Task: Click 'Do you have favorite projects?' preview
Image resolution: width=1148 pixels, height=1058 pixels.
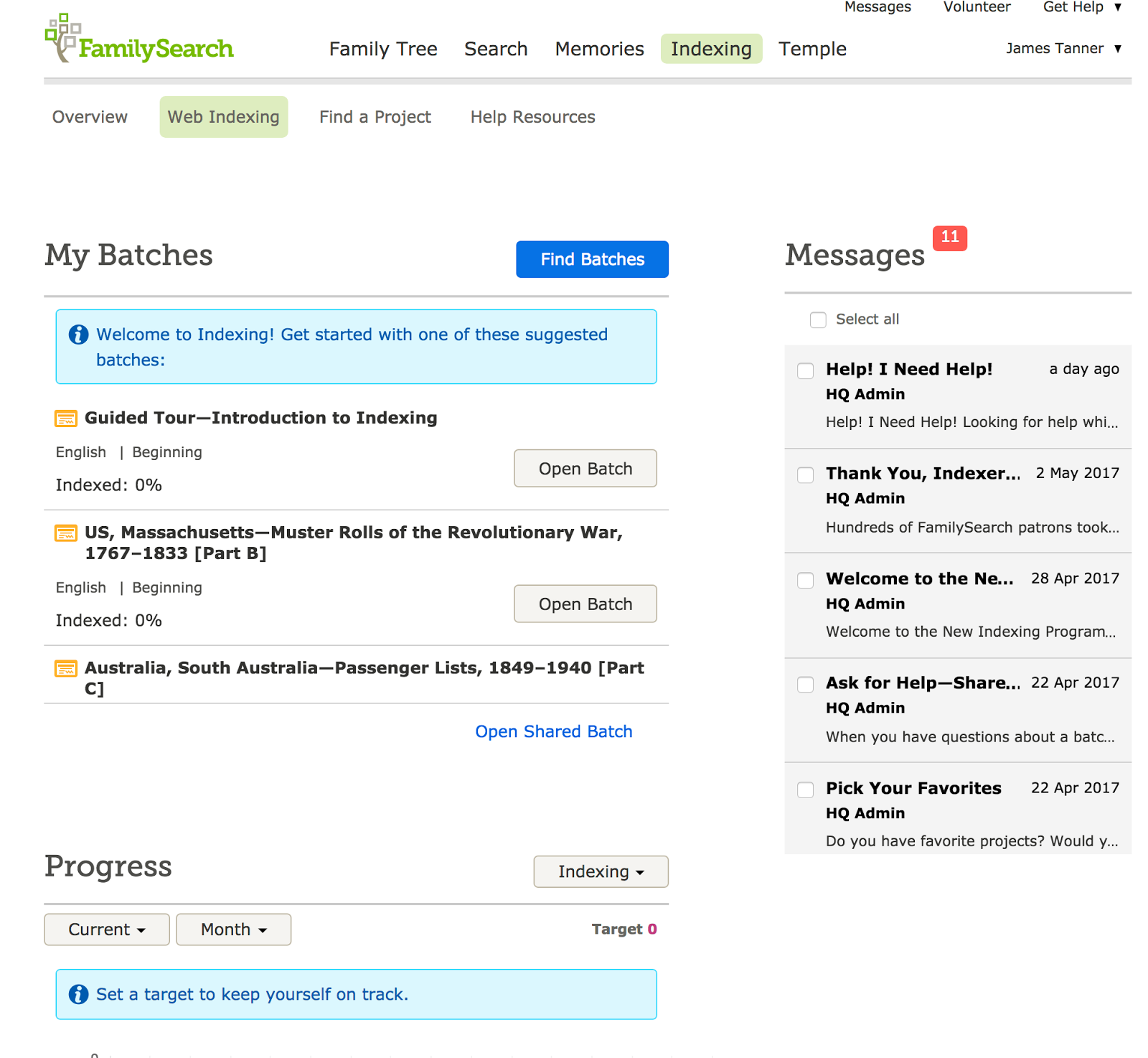Action: point(971,841)
